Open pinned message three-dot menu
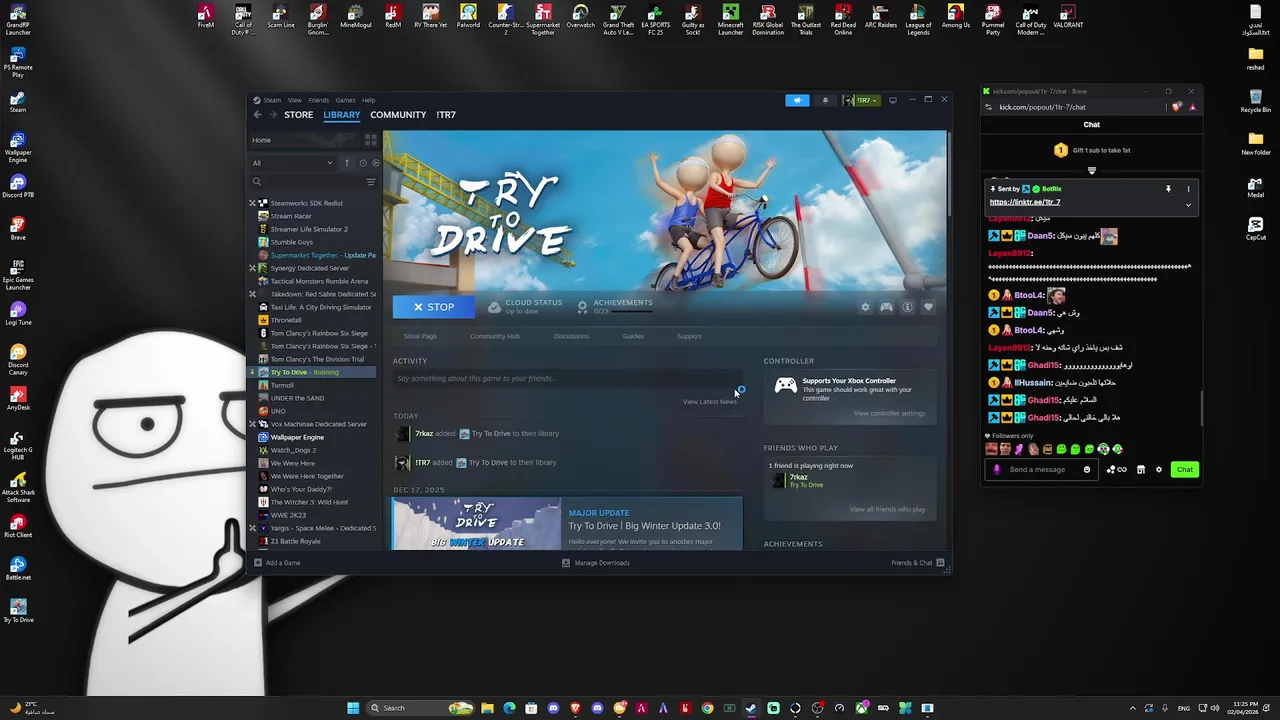The width and height of the screenshot is (1280, 720). pyautogui.click(x=1188, y=189)
